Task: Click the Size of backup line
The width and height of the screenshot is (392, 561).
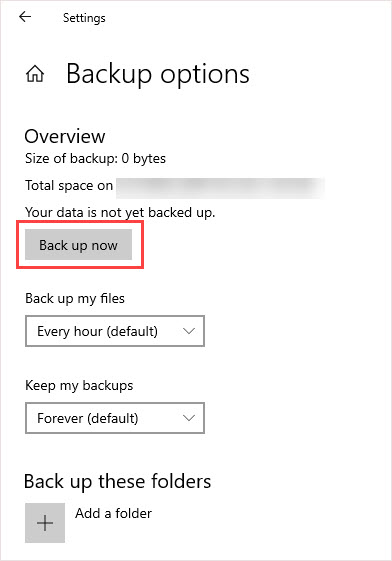Action: tap(95, 158)
